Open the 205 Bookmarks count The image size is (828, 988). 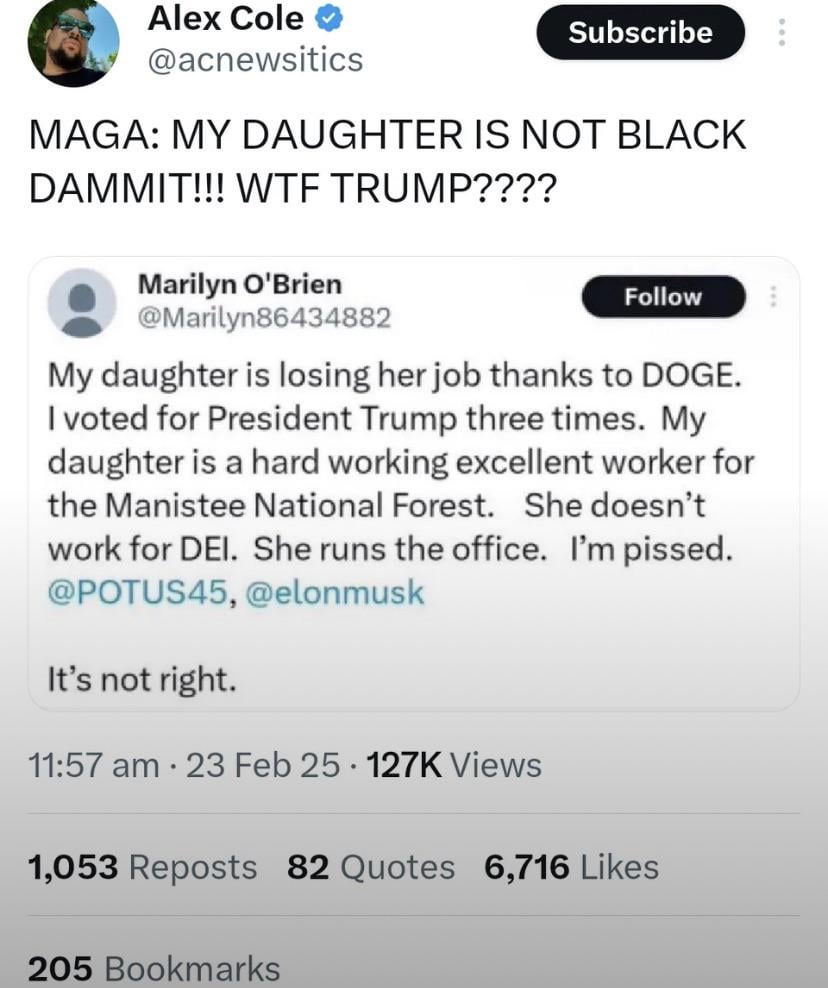(x=154, y=968)
